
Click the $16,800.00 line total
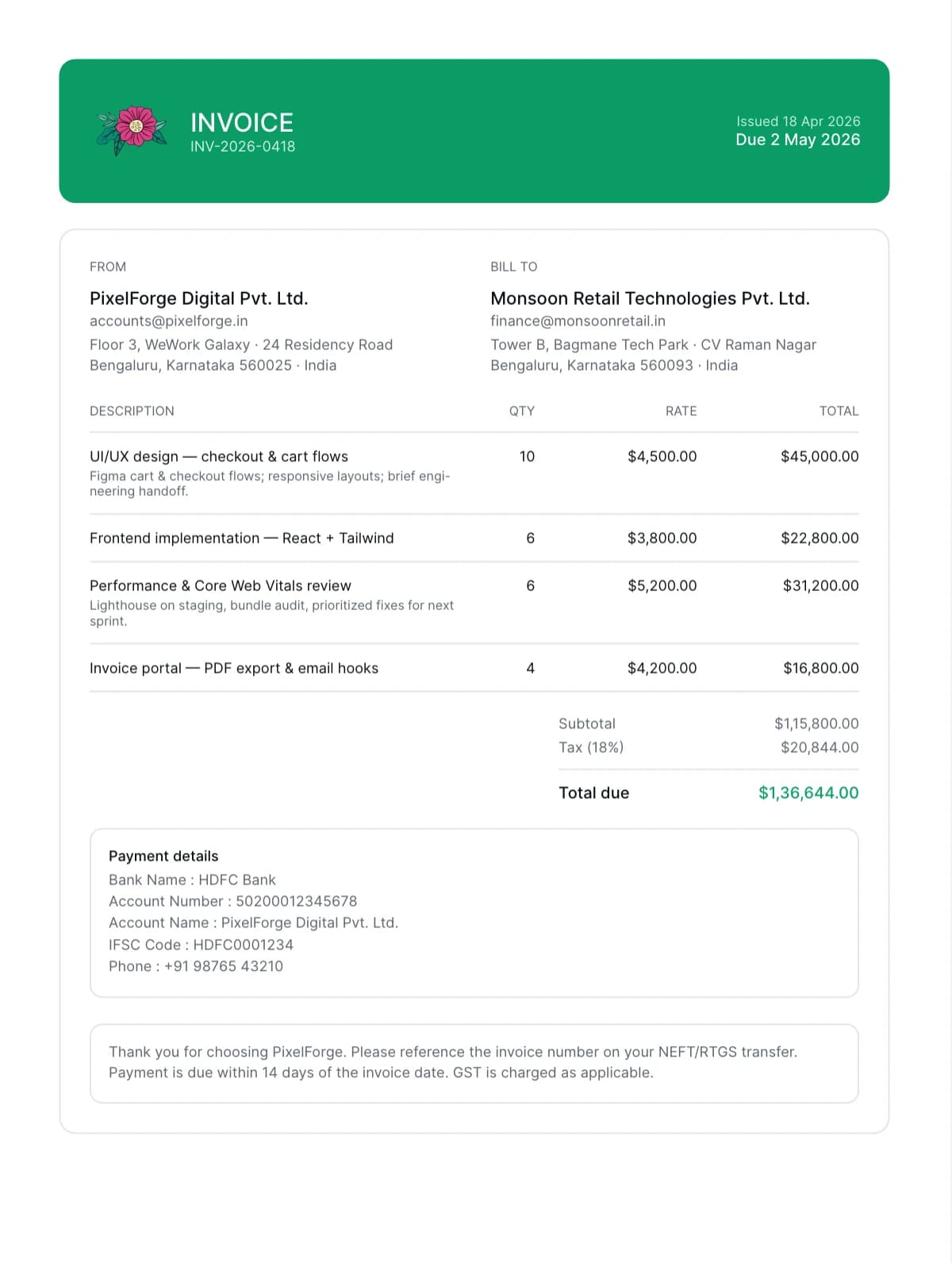click(x=821, y=669)
